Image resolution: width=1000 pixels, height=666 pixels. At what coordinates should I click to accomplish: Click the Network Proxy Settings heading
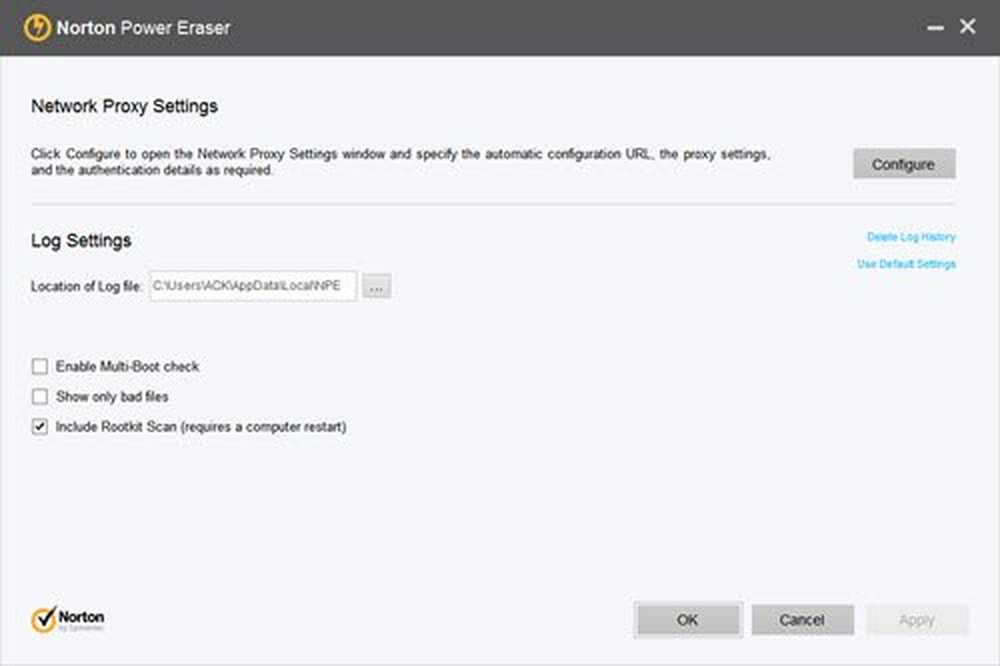[x=124, y=106]
